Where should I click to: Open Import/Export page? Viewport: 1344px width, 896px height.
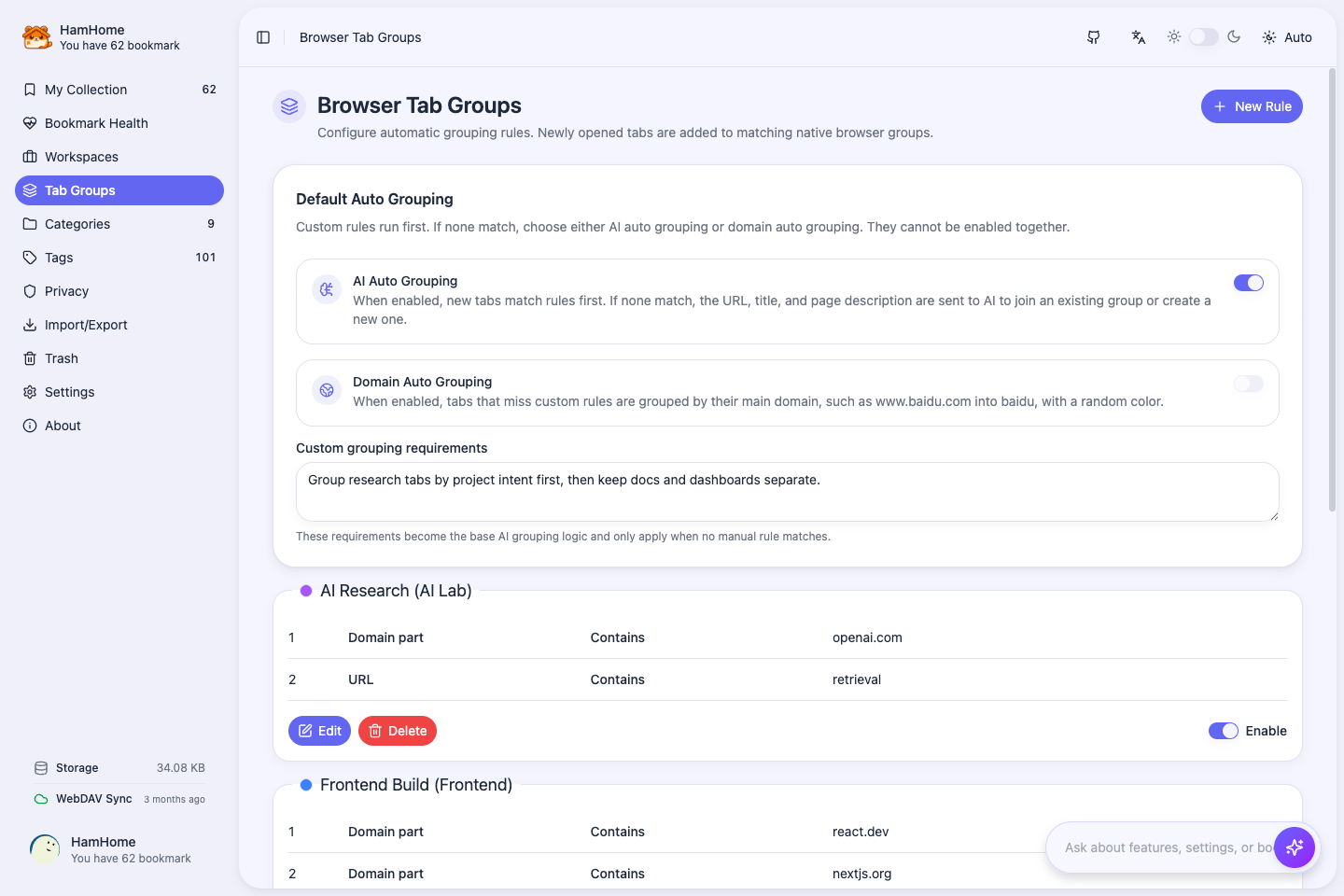click(119, 325)
